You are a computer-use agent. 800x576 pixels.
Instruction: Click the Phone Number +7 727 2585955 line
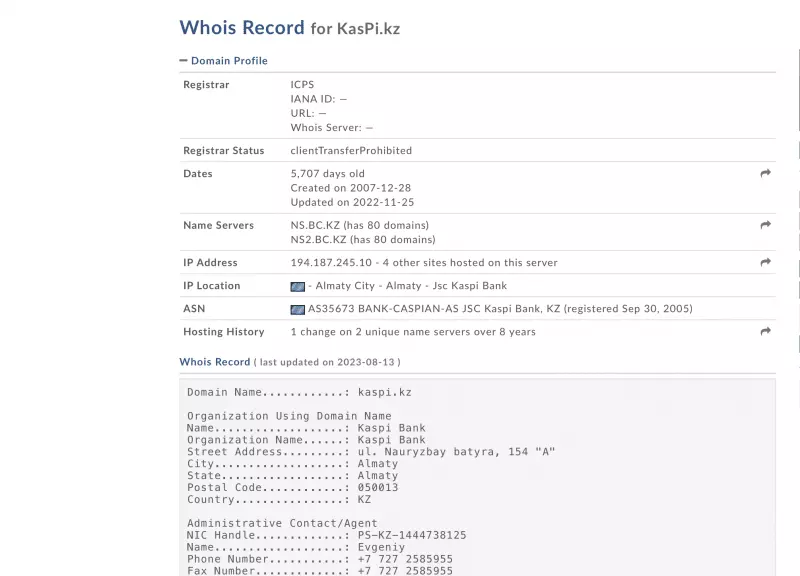(x=319, y=559)
